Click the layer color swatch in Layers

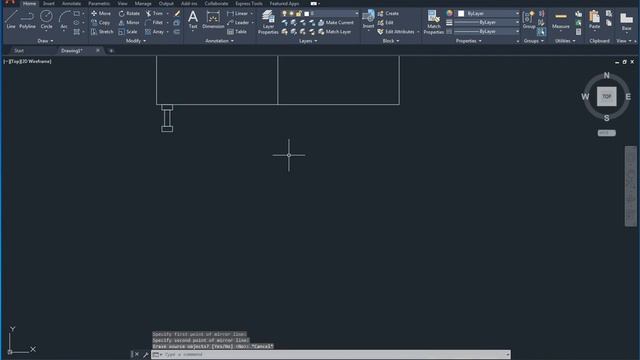(307, 13)
